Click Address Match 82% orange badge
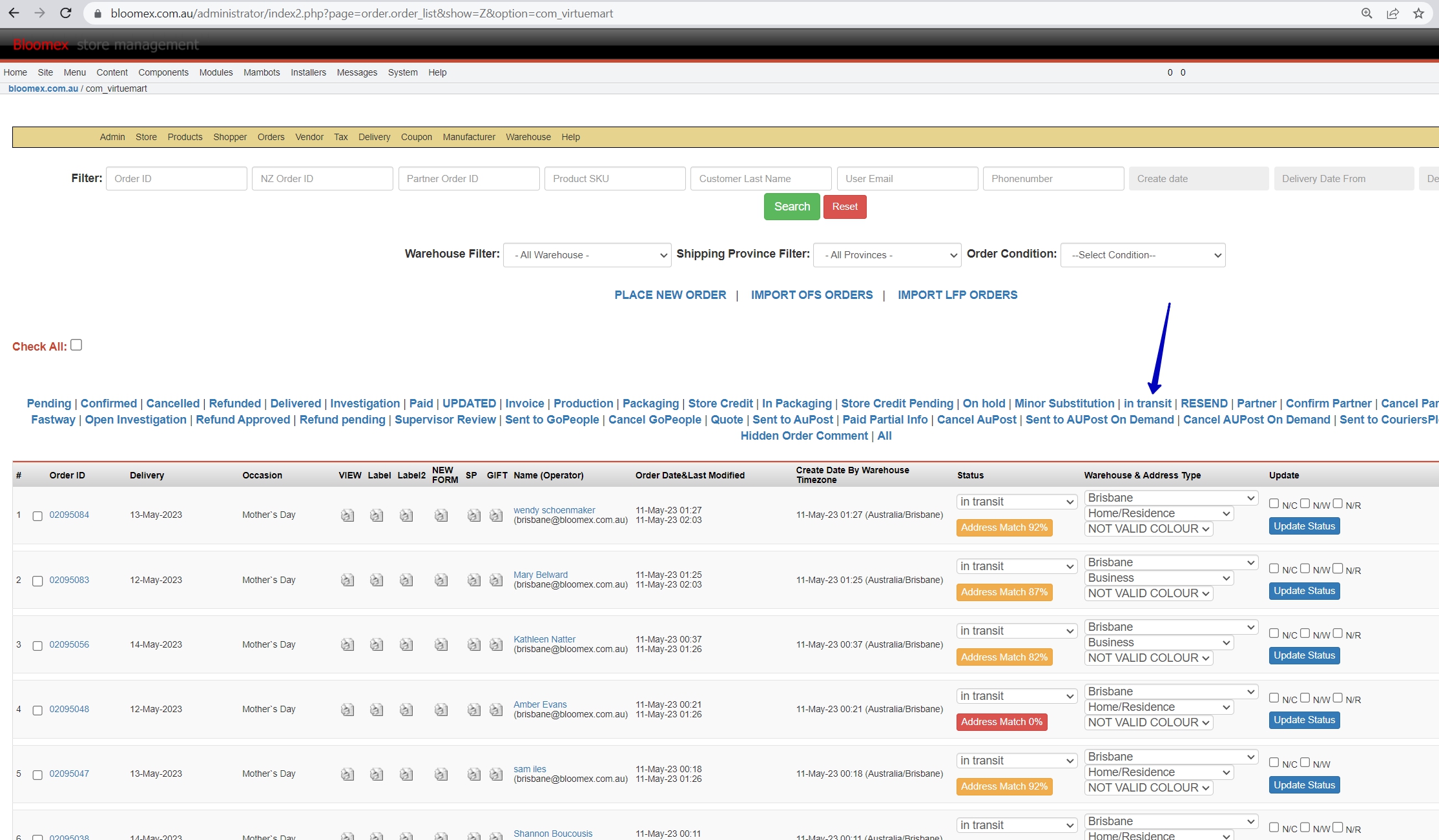The image size is (1439, 840). (1004, 657)
